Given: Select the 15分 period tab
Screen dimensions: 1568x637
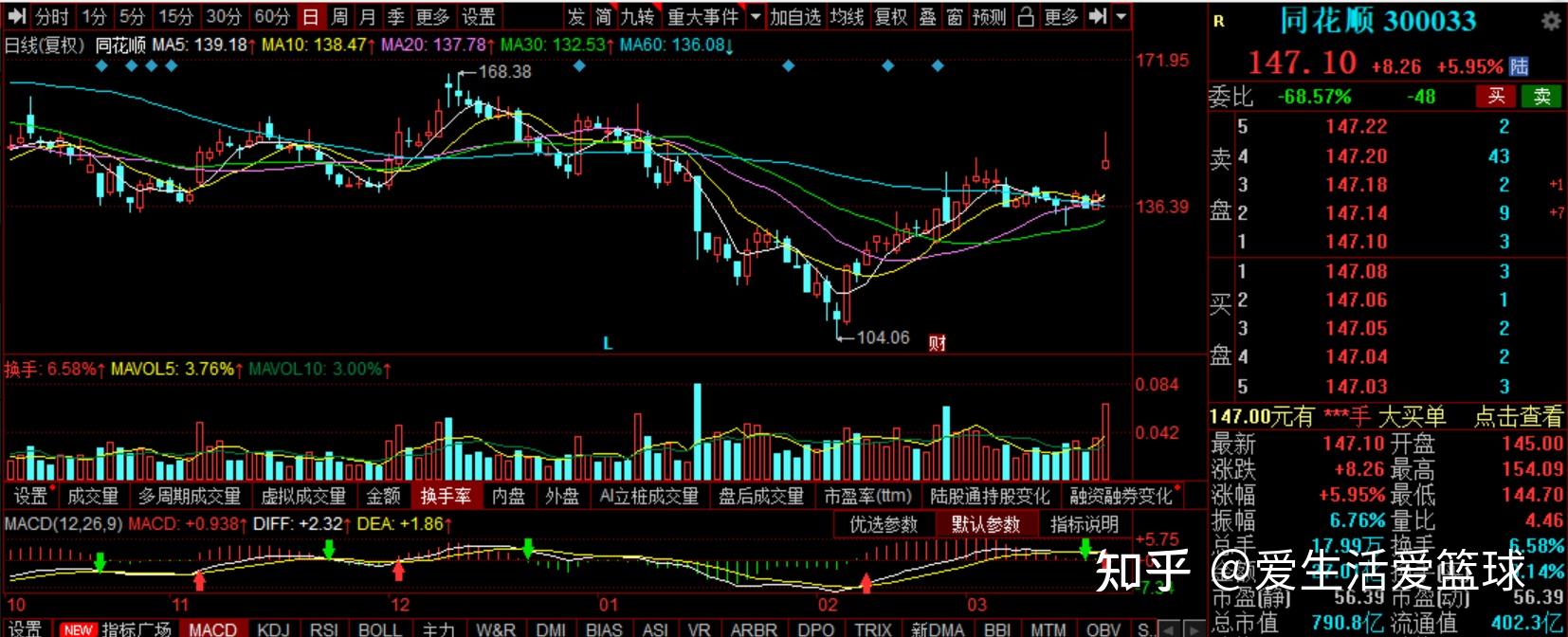Looking at the screenshot, I should coord(175,16).
